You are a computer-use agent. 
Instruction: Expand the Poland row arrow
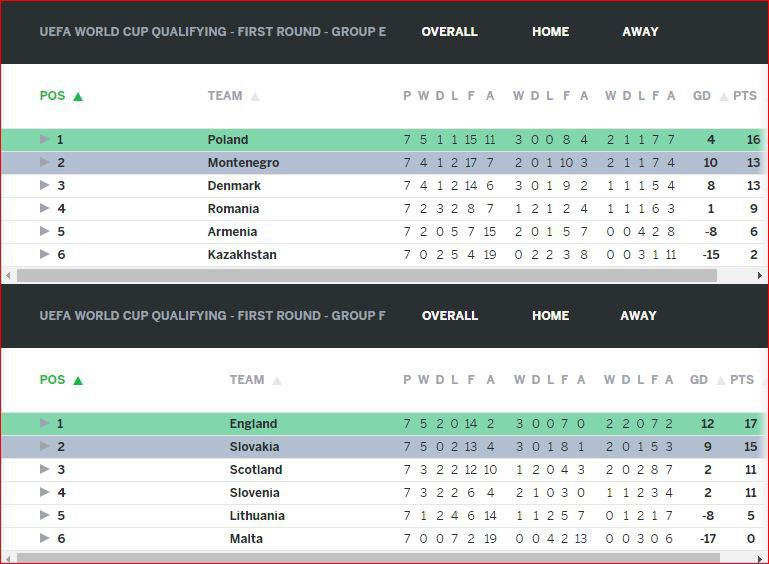pyautogui.click(x=44, y=139)
